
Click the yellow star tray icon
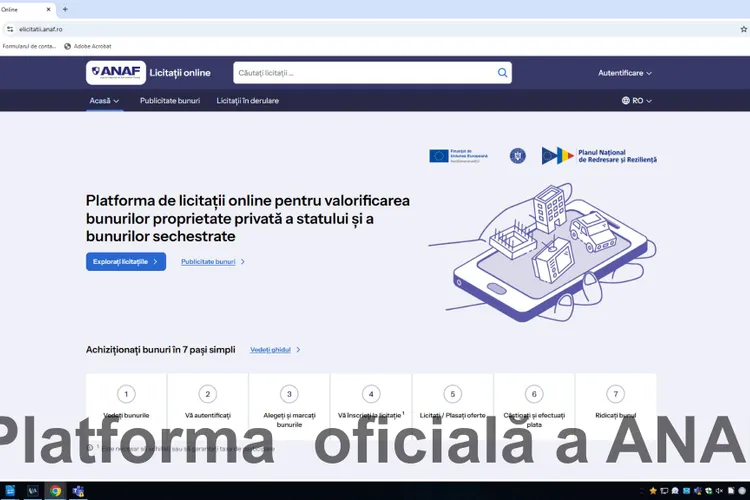pos(653,491)
